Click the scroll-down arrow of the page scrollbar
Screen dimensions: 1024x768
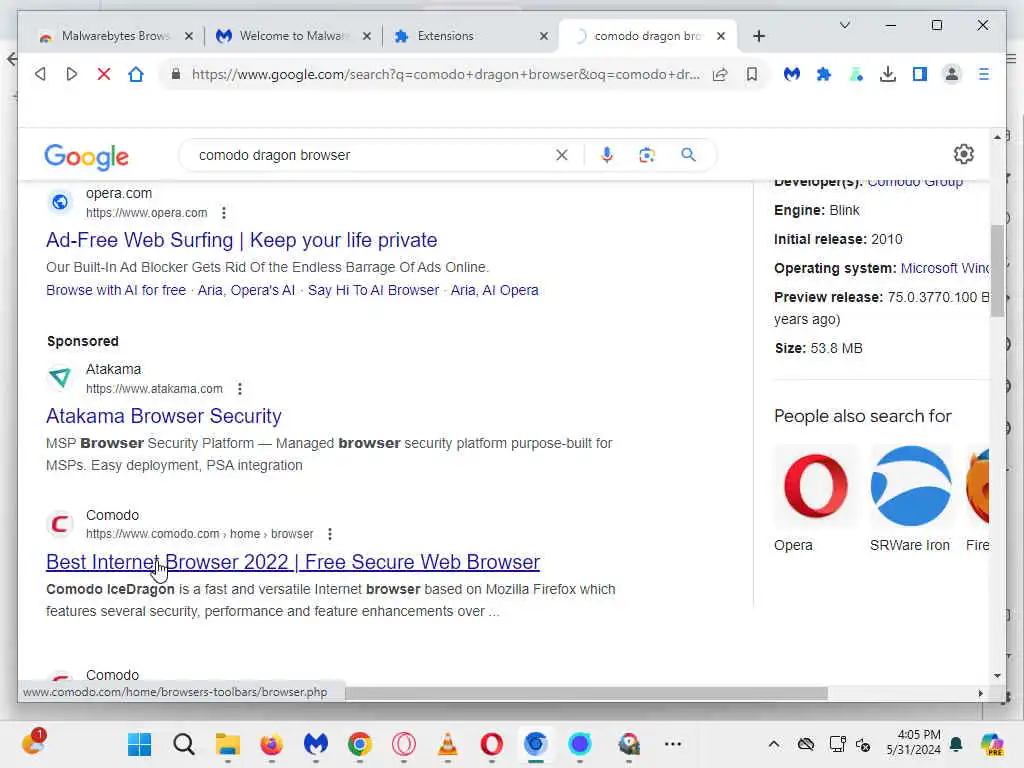click(x=997, y=676)
